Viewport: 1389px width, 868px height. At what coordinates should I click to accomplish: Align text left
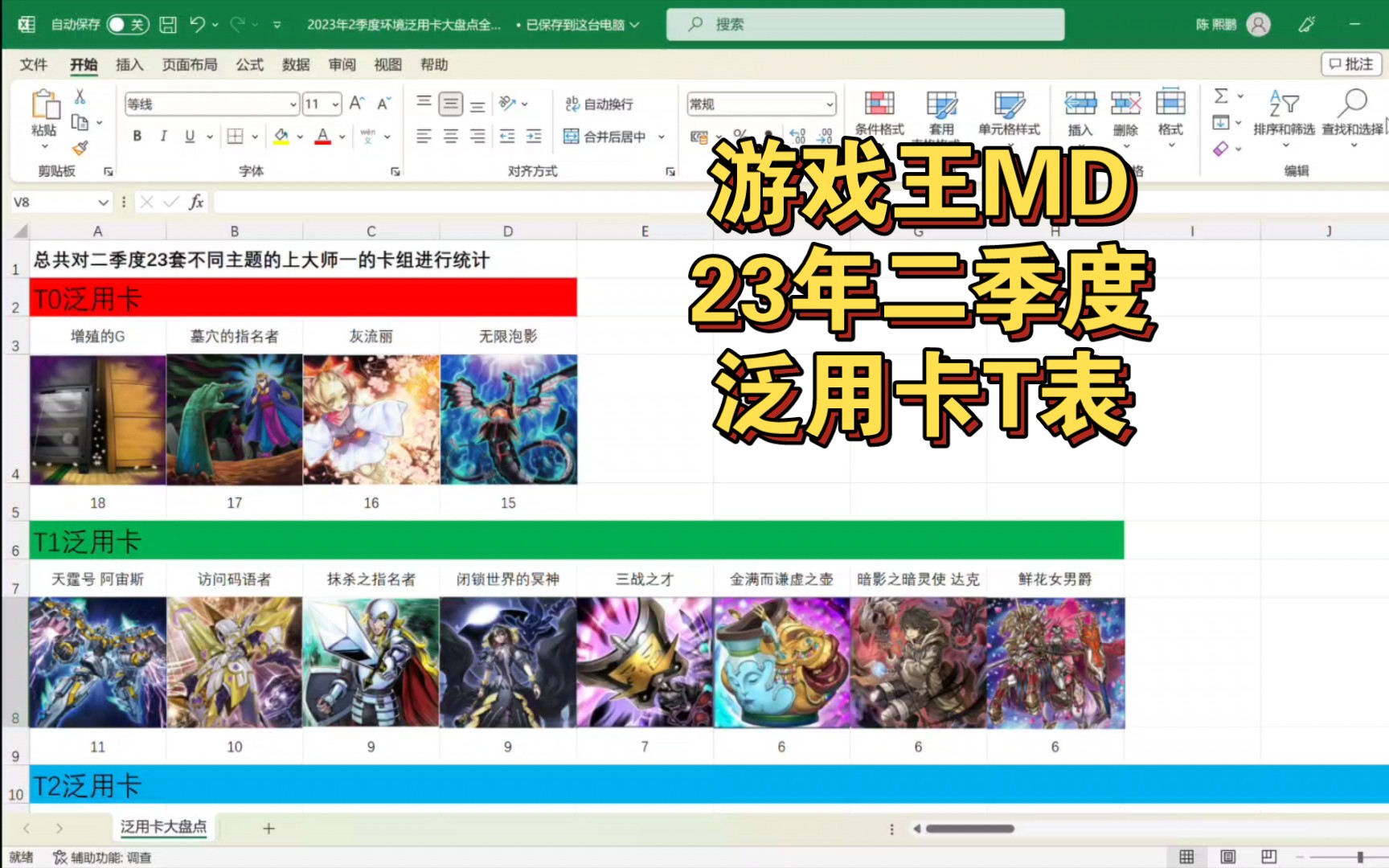click(x=424, y=136)
